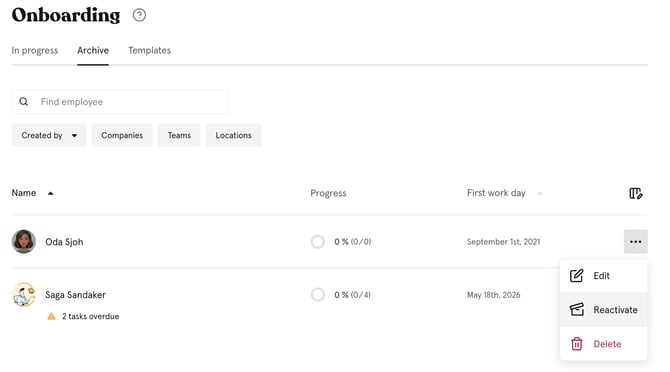Click the May 18th, 2026 date

pyautogui.click(x=494, y=295)
